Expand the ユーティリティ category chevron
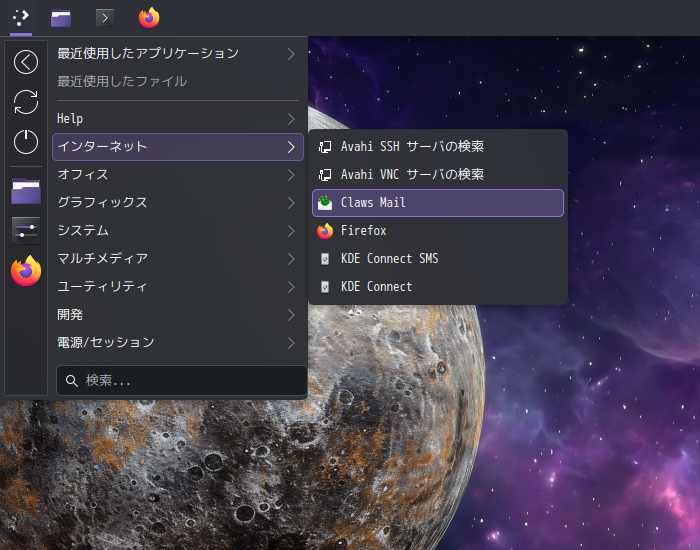The width and height of the screenshot is (700, 550). [291, 287]
